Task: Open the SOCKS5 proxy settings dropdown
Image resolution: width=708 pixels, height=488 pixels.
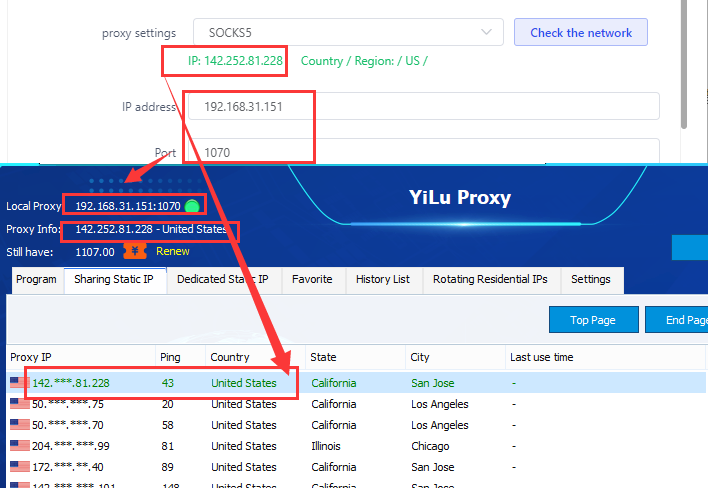Action: (x=348, y=33)
